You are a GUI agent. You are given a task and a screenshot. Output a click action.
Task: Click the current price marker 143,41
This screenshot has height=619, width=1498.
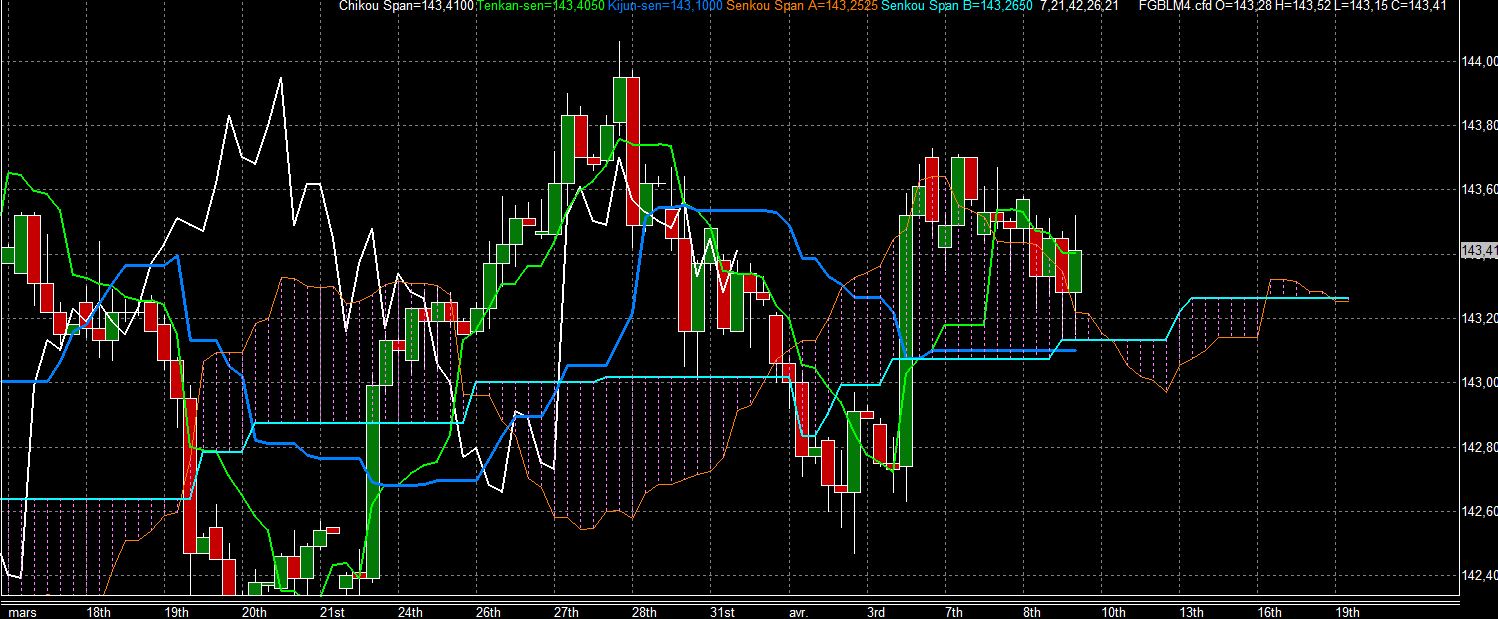[x=1479, y=250]
